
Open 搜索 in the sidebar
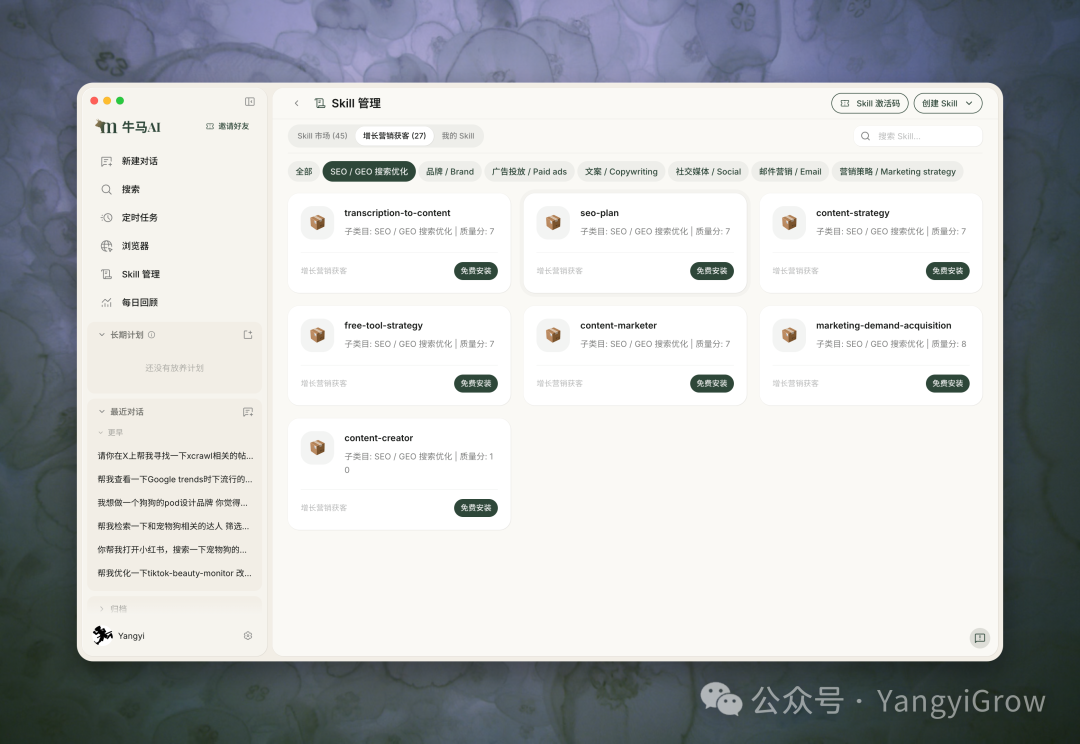(174, 189)
